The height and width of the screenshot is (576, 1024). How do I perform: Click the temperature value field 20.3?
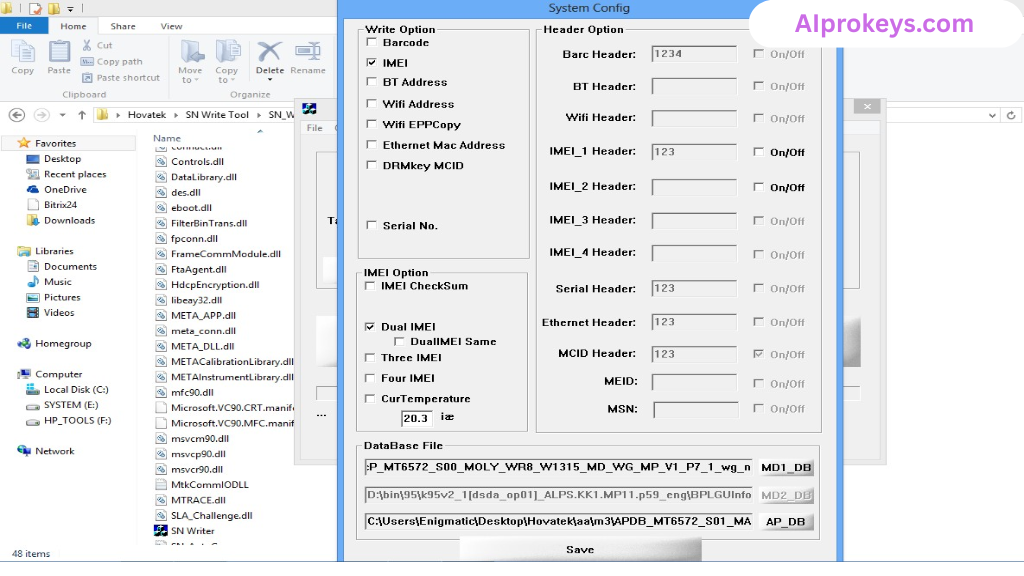(x=416, y=418)
